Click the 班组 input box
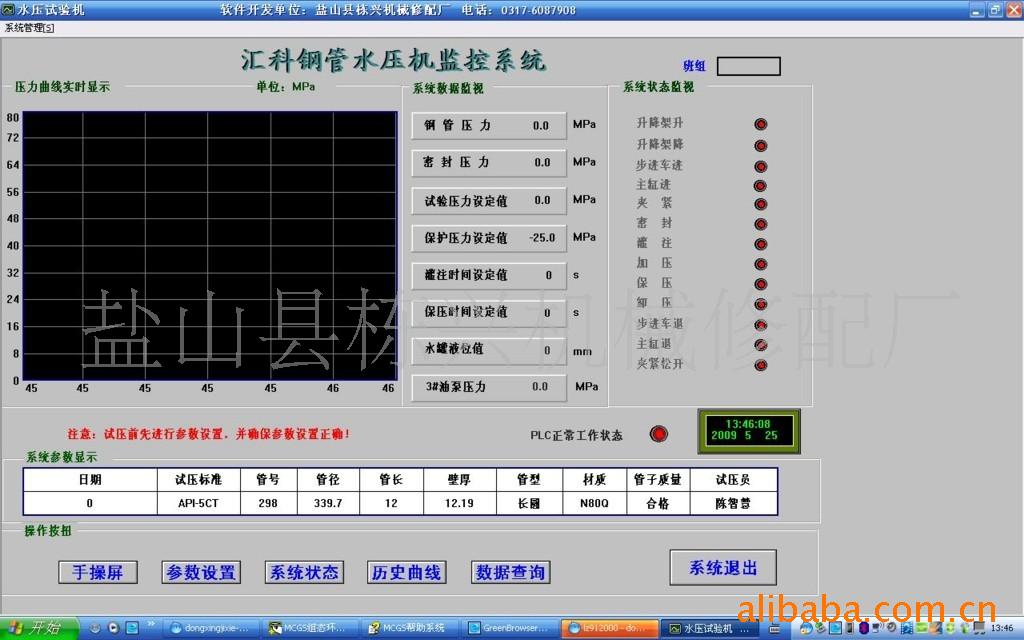This screenshot has height=640, width=1024. (x=748, y=66)
